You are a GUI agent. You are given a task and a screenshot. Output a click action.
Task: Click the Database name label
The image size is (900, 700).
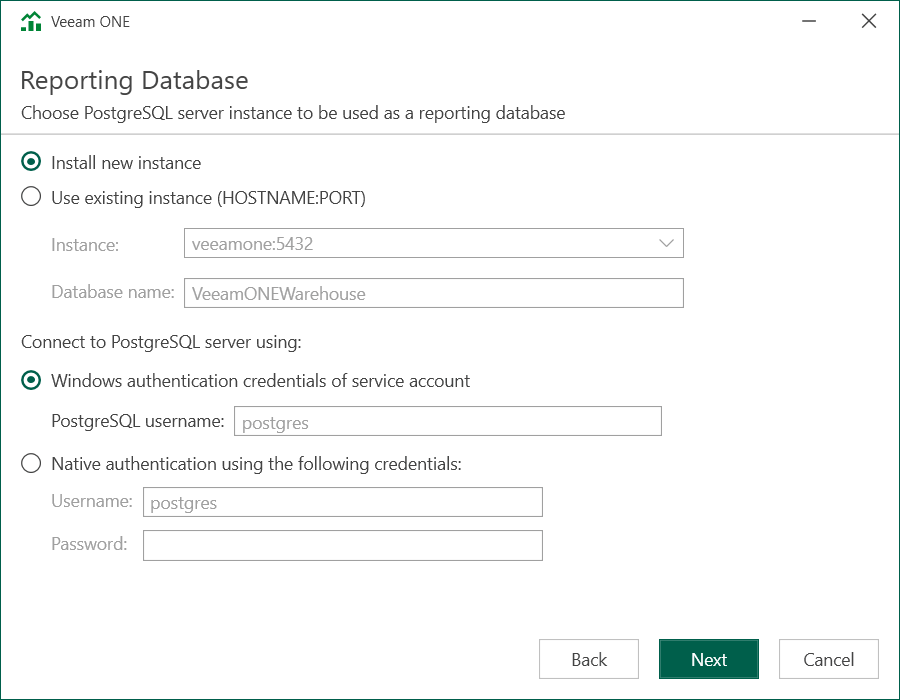coord(113,293)
